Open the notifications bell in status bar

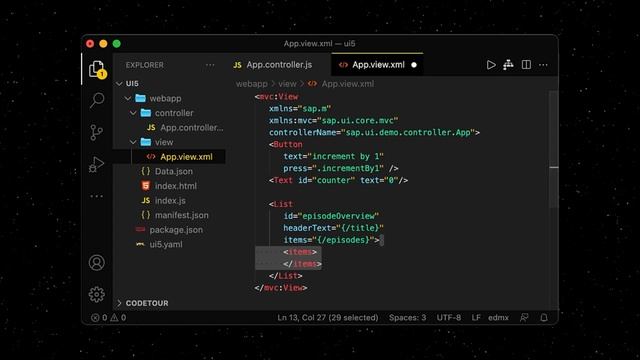pos(544,318)
